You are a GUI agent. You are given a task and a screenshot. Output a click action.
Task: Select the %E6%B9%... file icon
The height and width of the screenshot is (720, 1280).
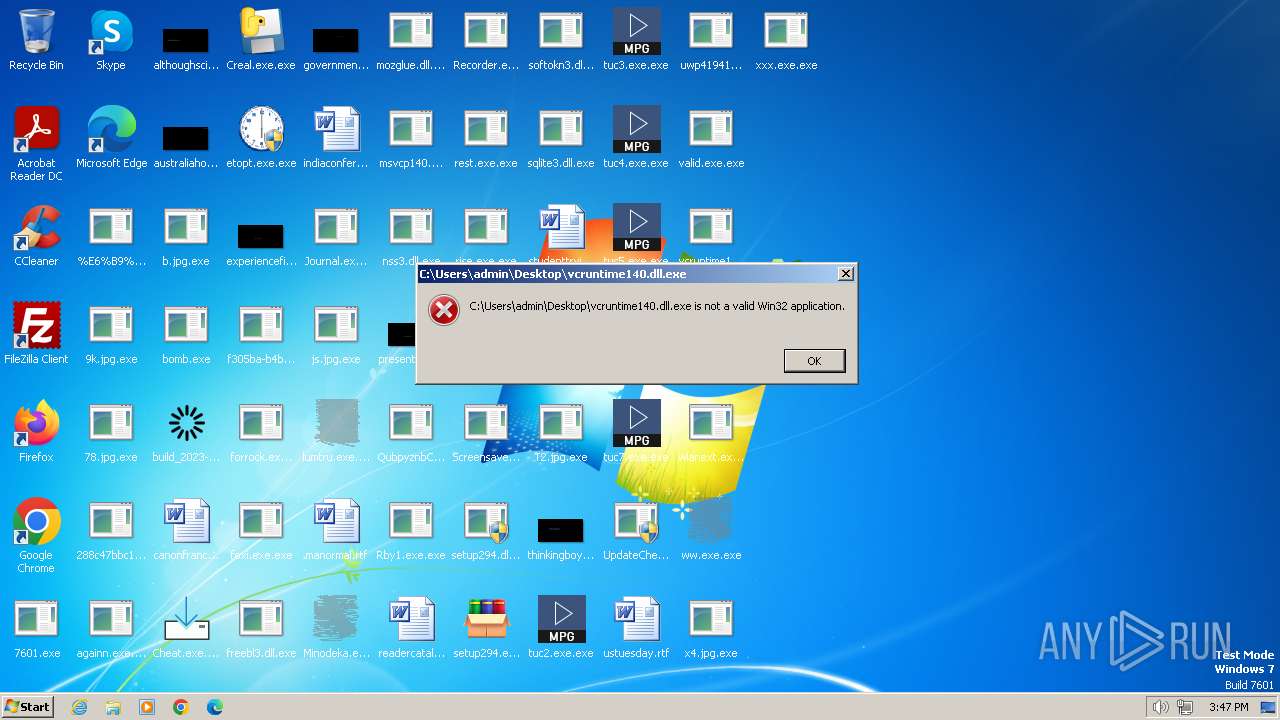click(111, 236)
